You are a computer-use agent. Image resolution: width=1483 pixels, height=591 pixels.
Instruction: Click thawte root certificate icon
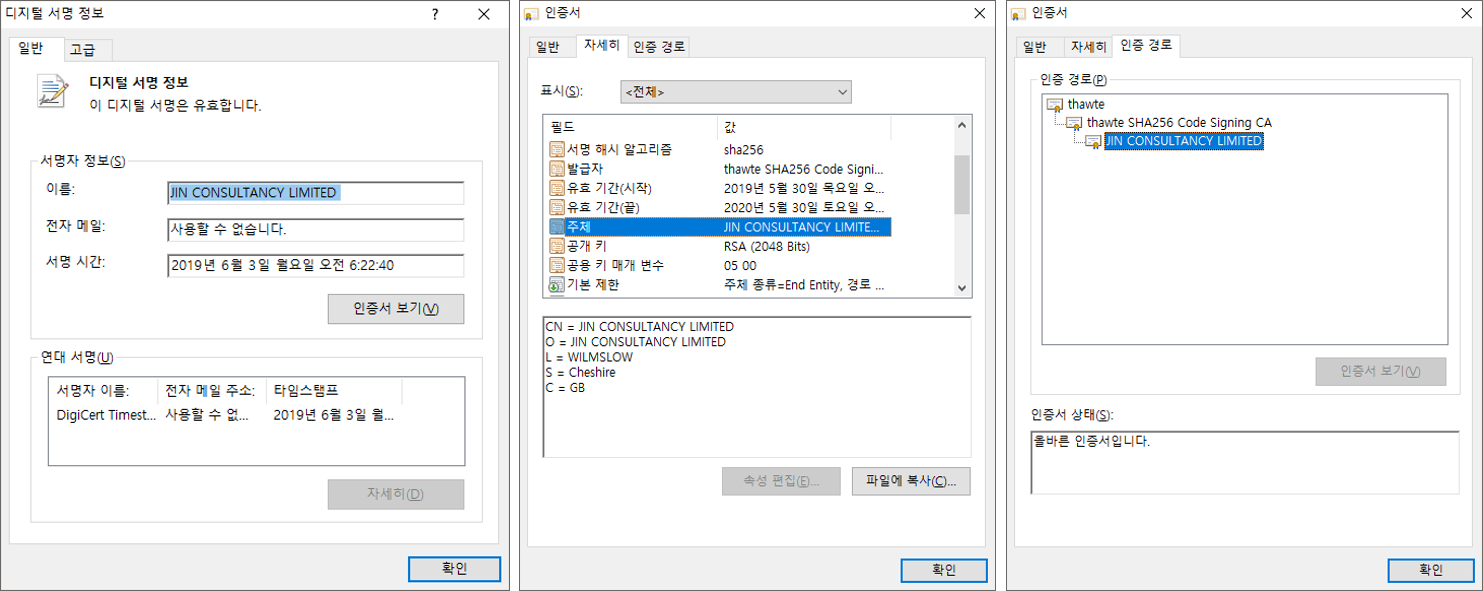tap(1055, 104)
